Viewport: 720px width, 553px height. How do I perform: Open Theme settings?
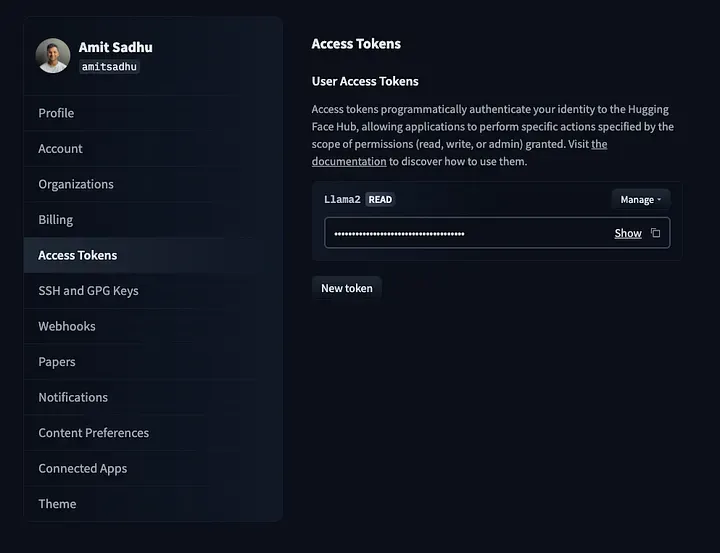(x=57, y=504)
